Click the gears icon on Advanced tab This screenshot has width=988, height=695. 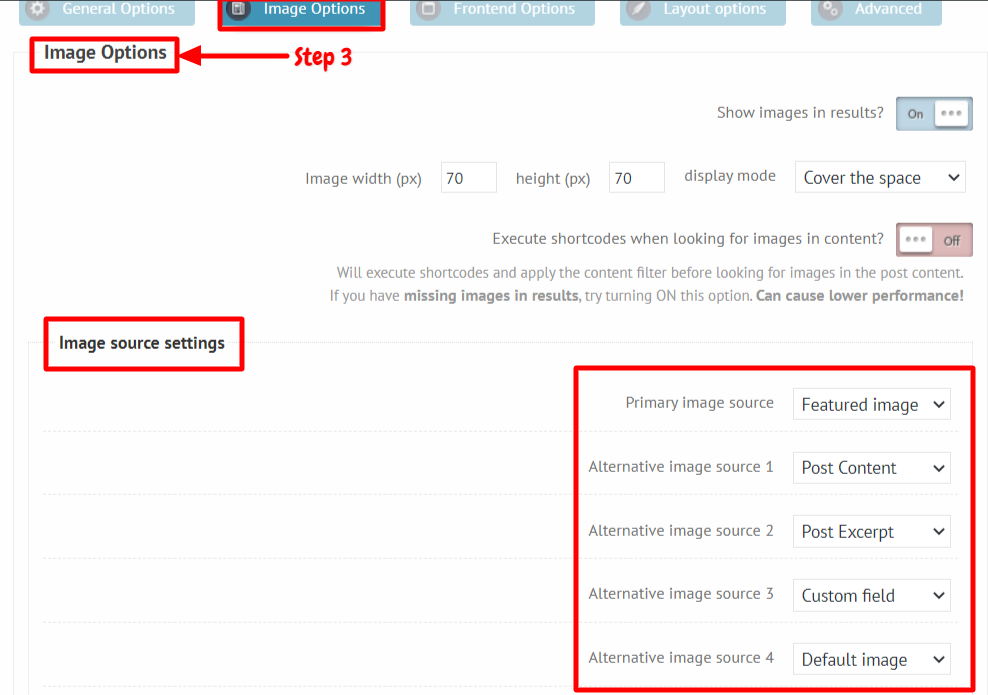[x=830, y=9]
